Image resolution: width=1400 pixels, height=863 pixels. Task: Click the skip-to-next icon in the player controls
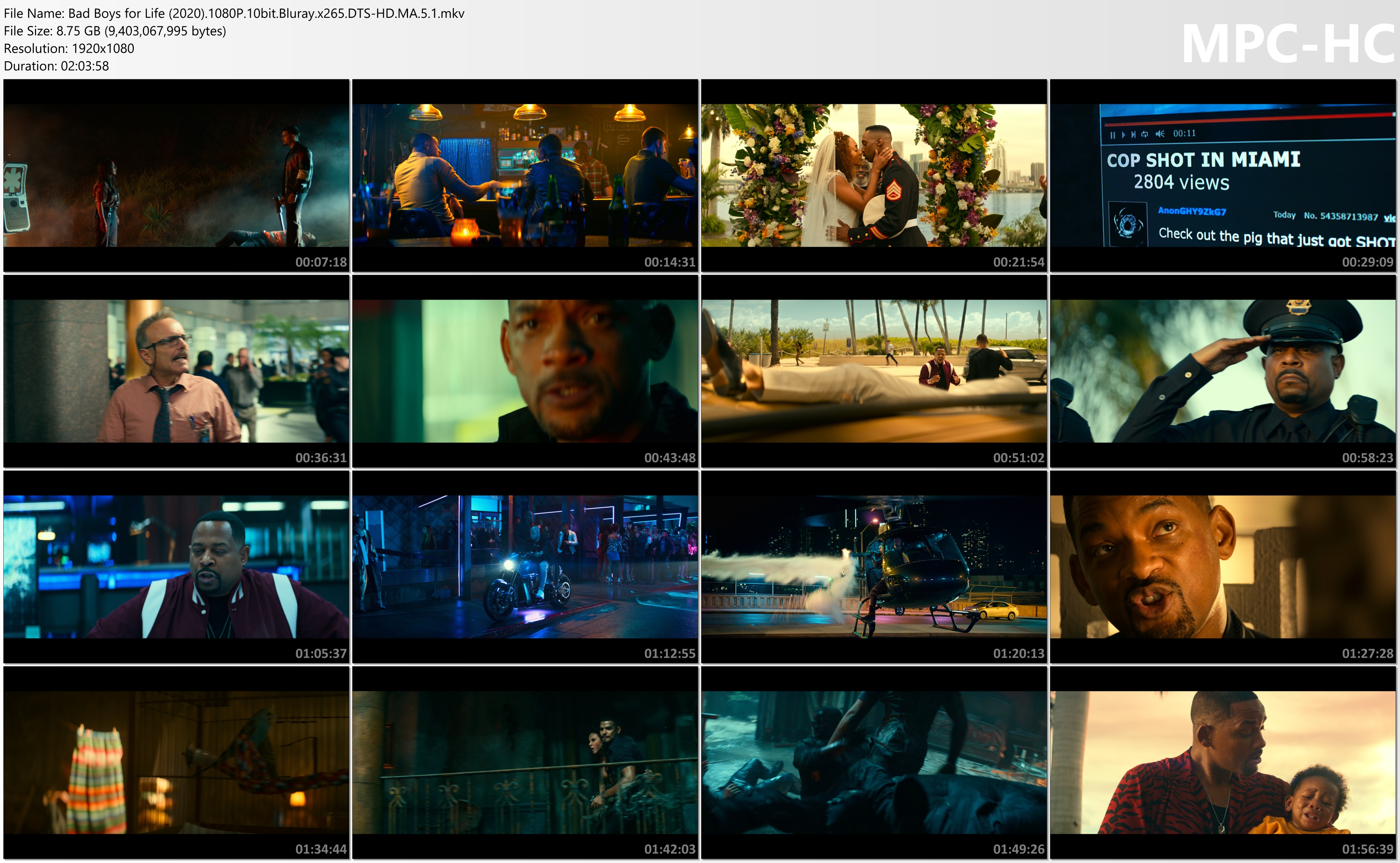1133,135
